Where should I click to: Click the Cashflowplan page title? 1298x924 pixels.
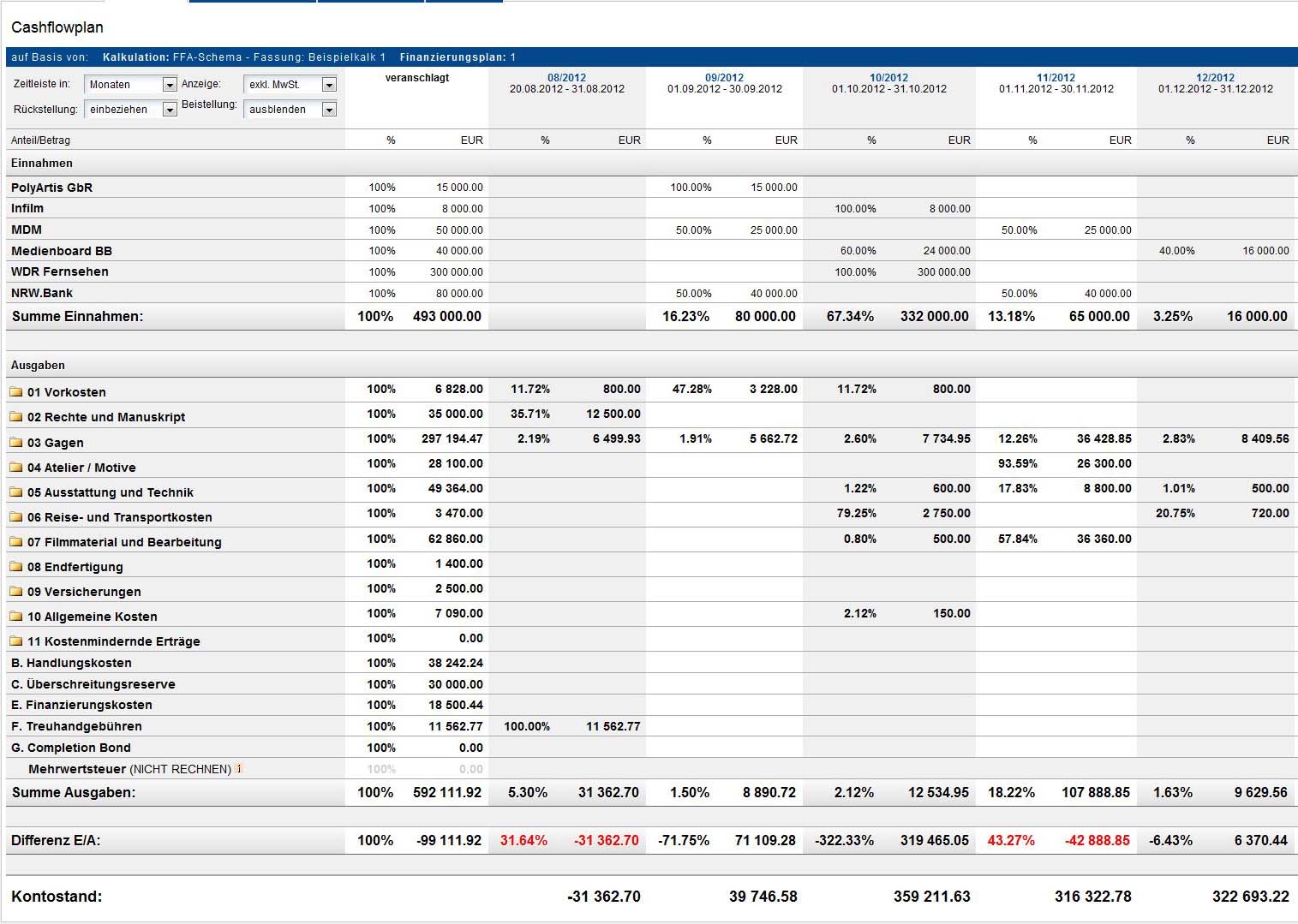[x=57, y=27]
